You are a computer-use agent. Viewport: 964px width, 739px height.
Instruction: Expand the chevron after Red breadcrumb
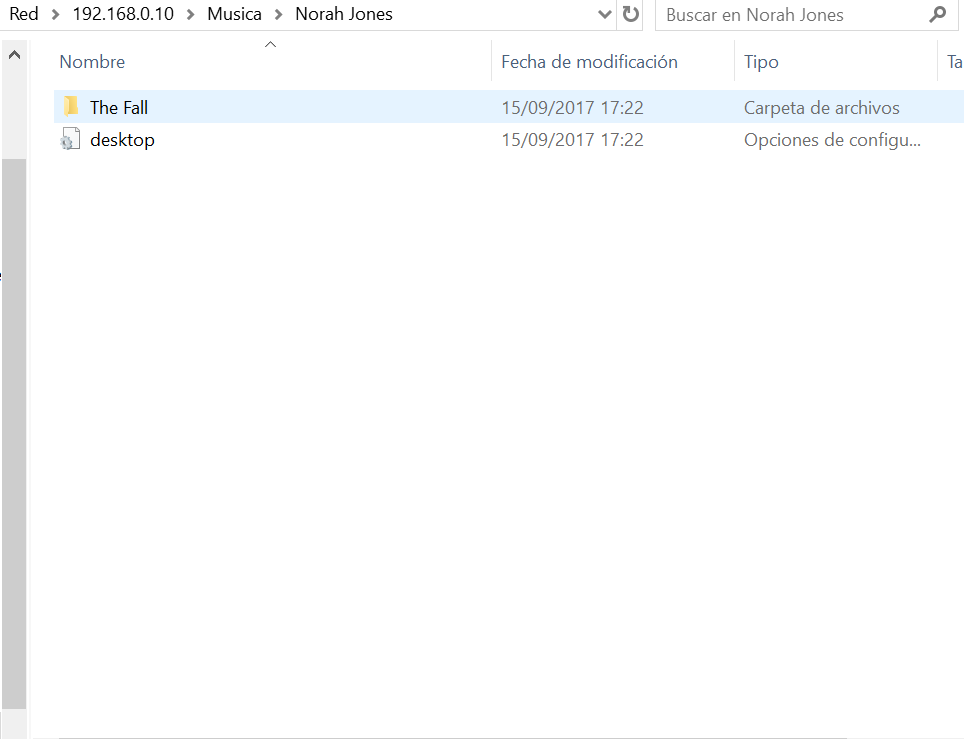(x=55, y=14)
